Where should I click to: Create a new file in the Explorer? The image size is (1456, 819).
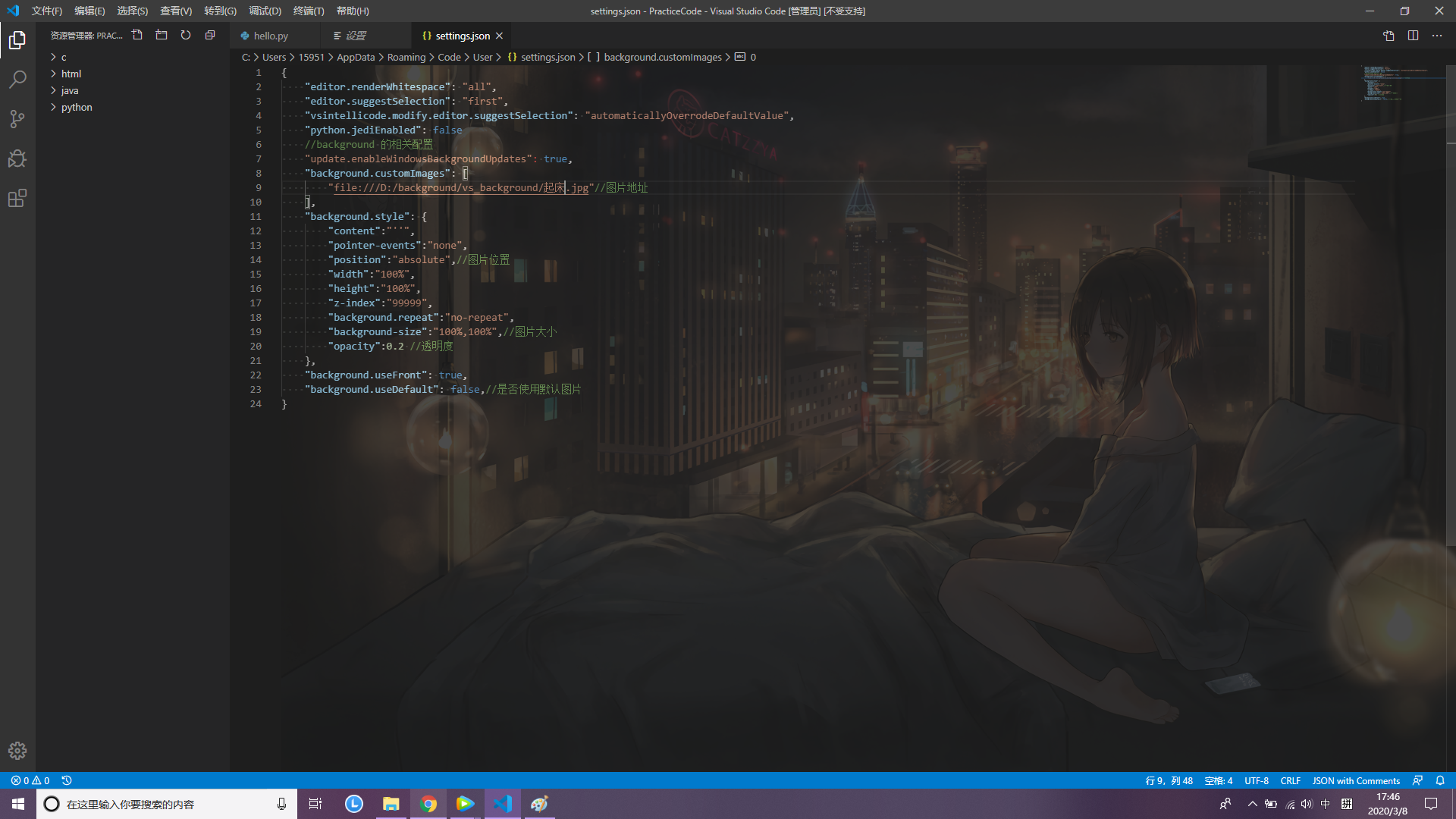pos(137,35)
